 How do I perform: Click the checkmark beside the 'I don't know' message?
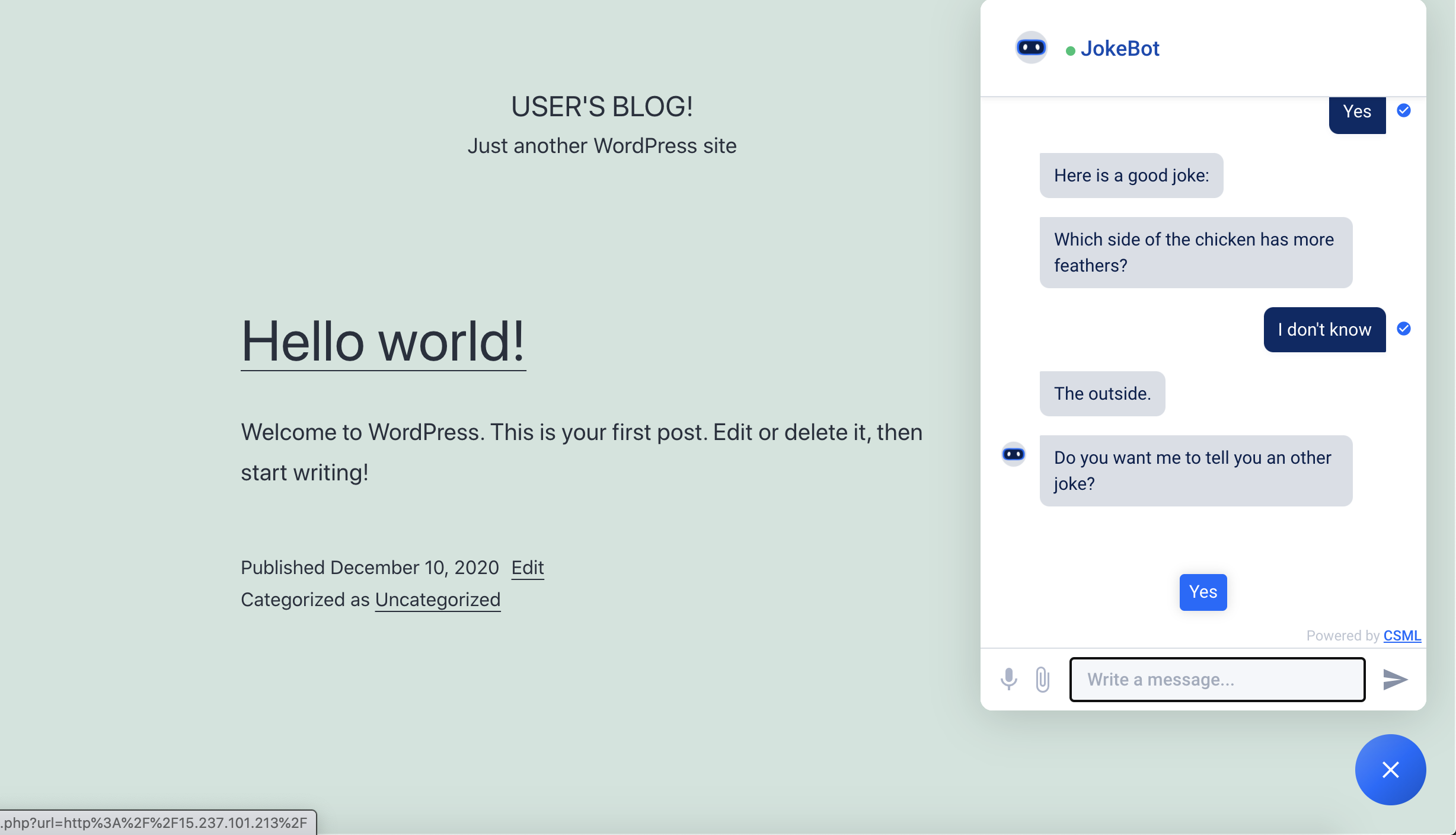click(x=1403, y=329)
